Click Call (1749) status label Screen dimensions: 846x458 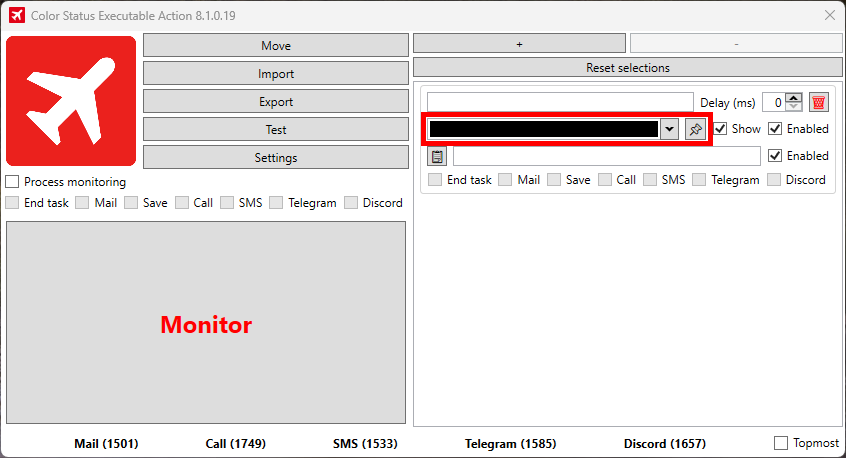236,443
